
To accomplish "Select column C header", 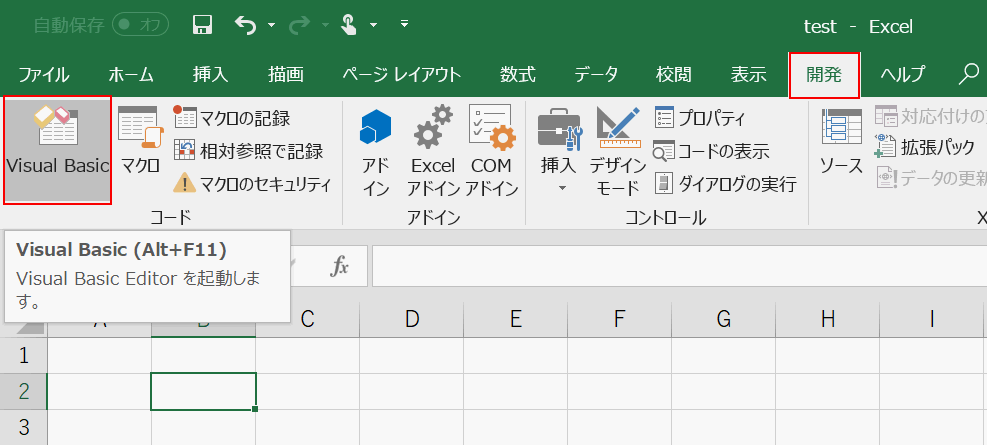I will (307, 320).
